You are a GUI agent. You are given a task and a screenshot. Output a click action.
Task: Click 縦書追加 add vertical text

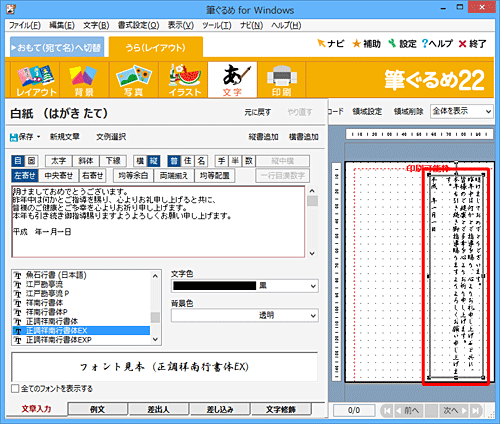263,137
